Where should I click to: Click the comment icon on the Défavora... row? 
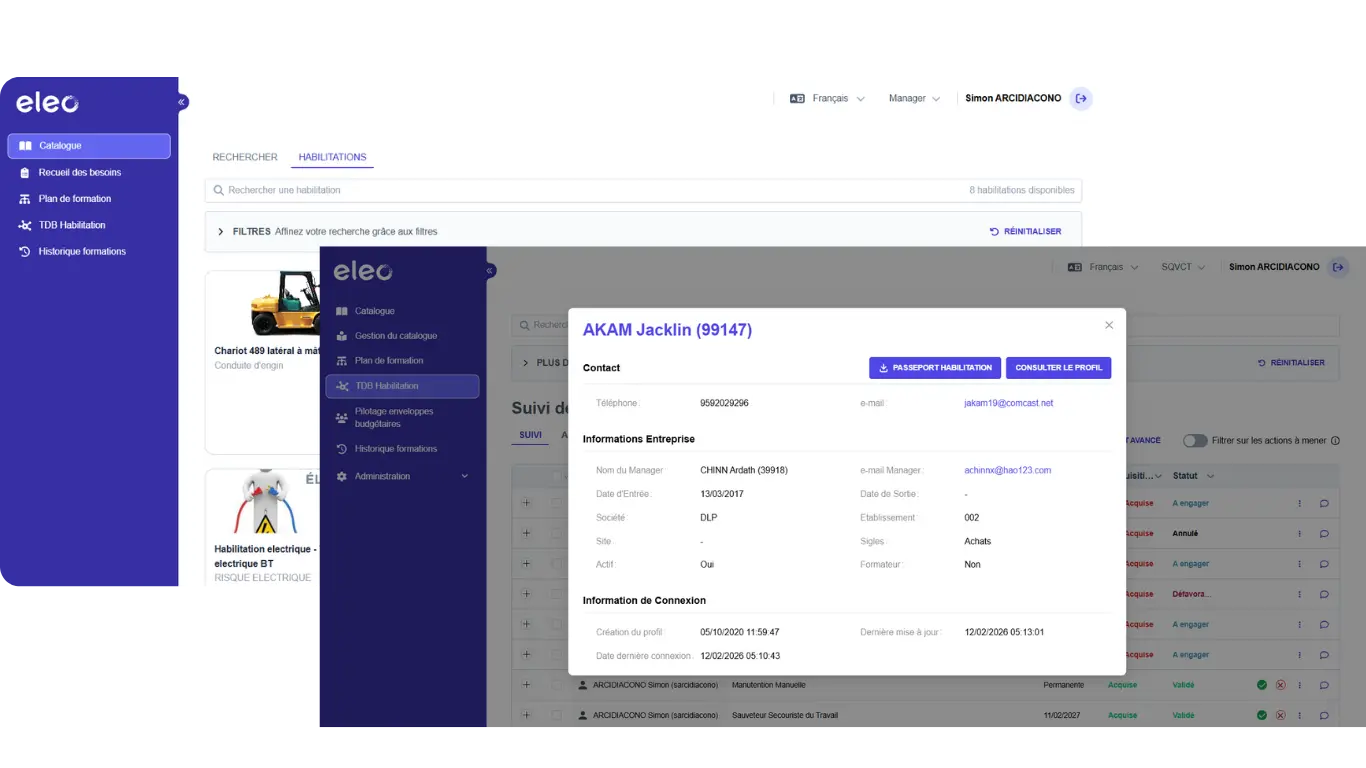(x=1324, y=594)
